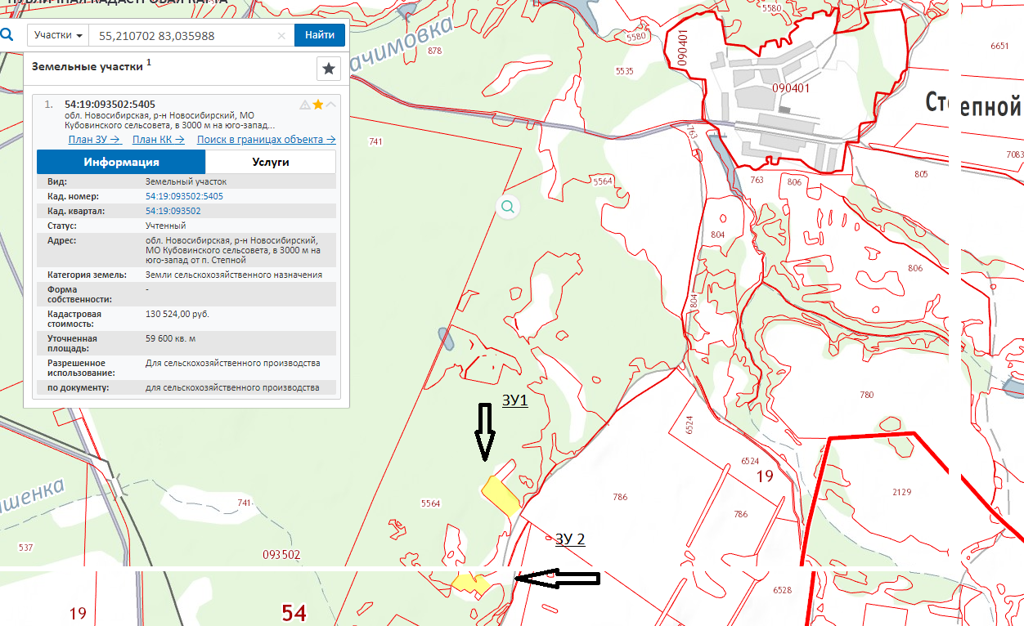
Task: Open cadastral number link 54:19:093502:5405
Action: point(184,196)
